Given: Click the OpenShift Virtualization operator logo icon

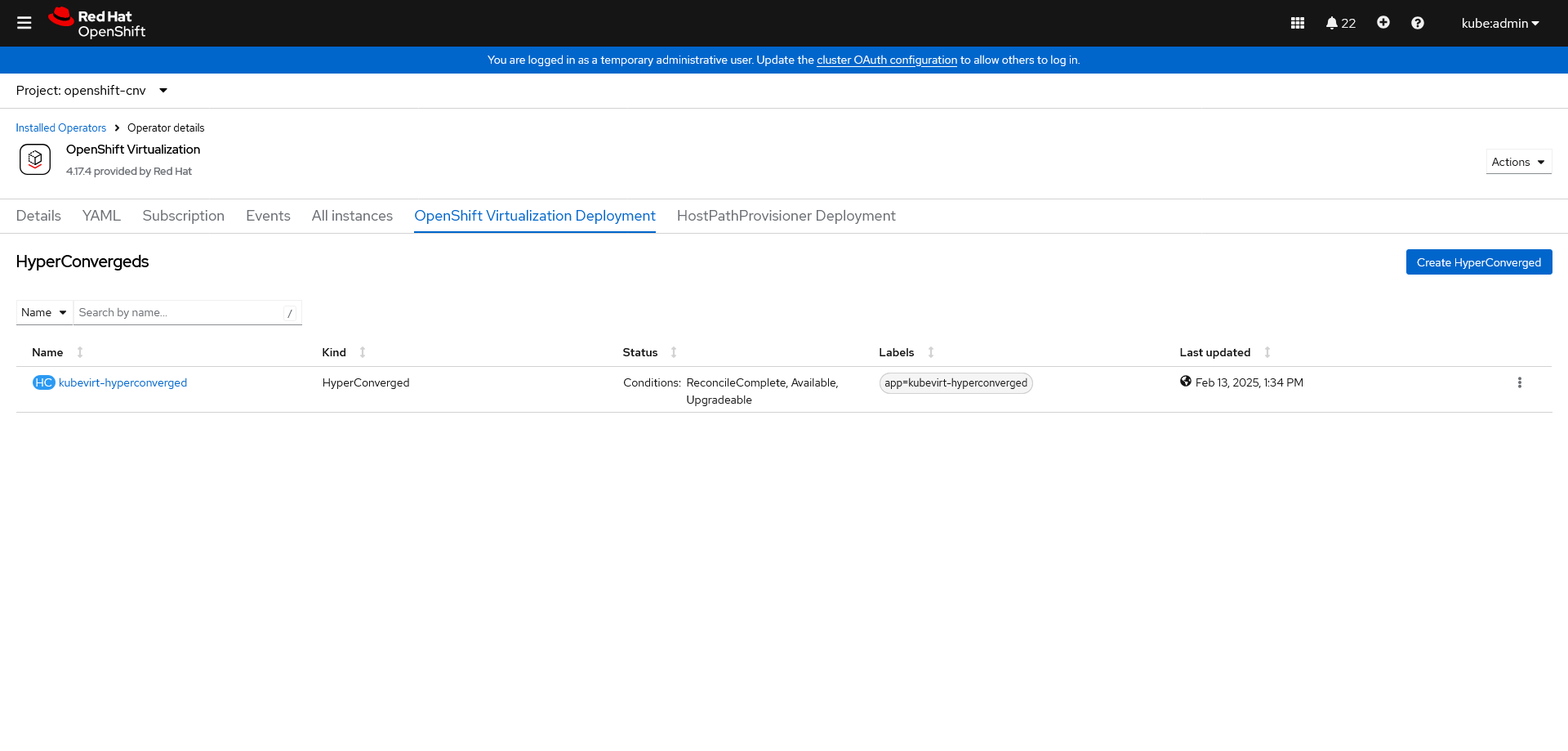Looking at the screenshot, I should point(34,159).
